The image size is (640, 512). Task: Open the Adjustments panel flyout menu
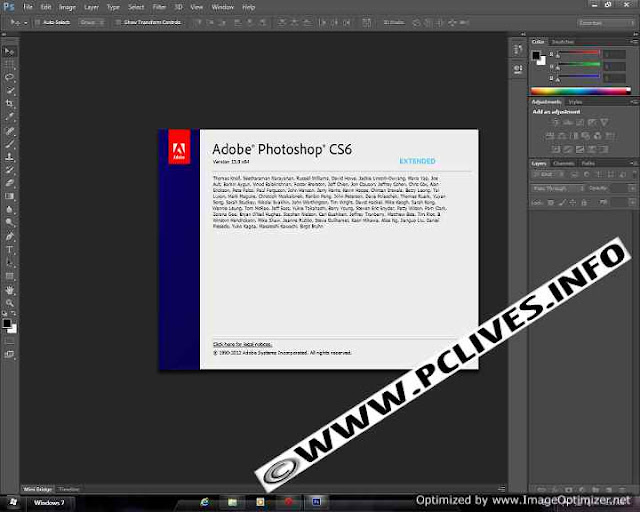tap(634, 102)
